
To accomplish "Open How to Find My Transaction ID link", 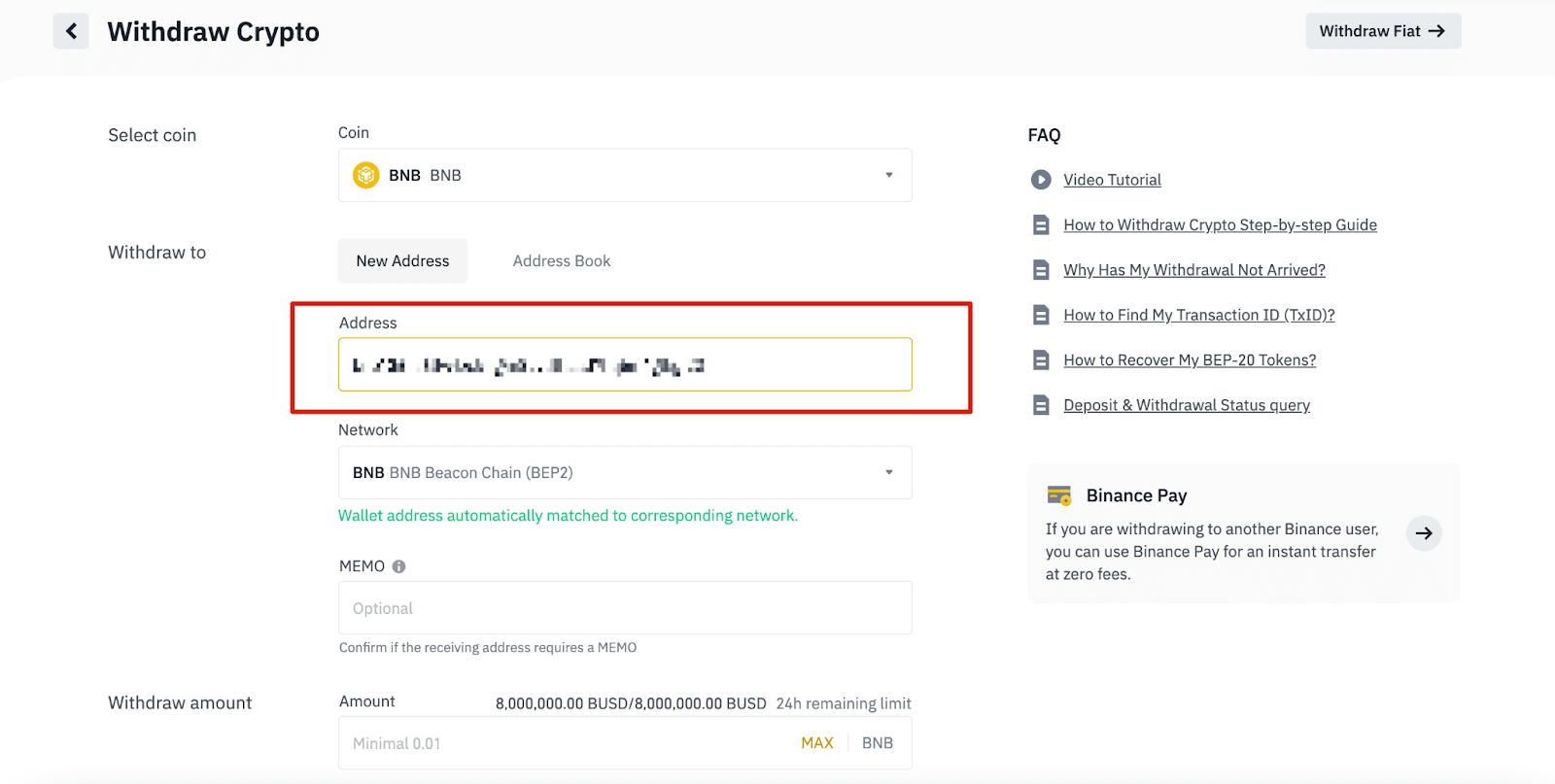I will [1199, 315].
